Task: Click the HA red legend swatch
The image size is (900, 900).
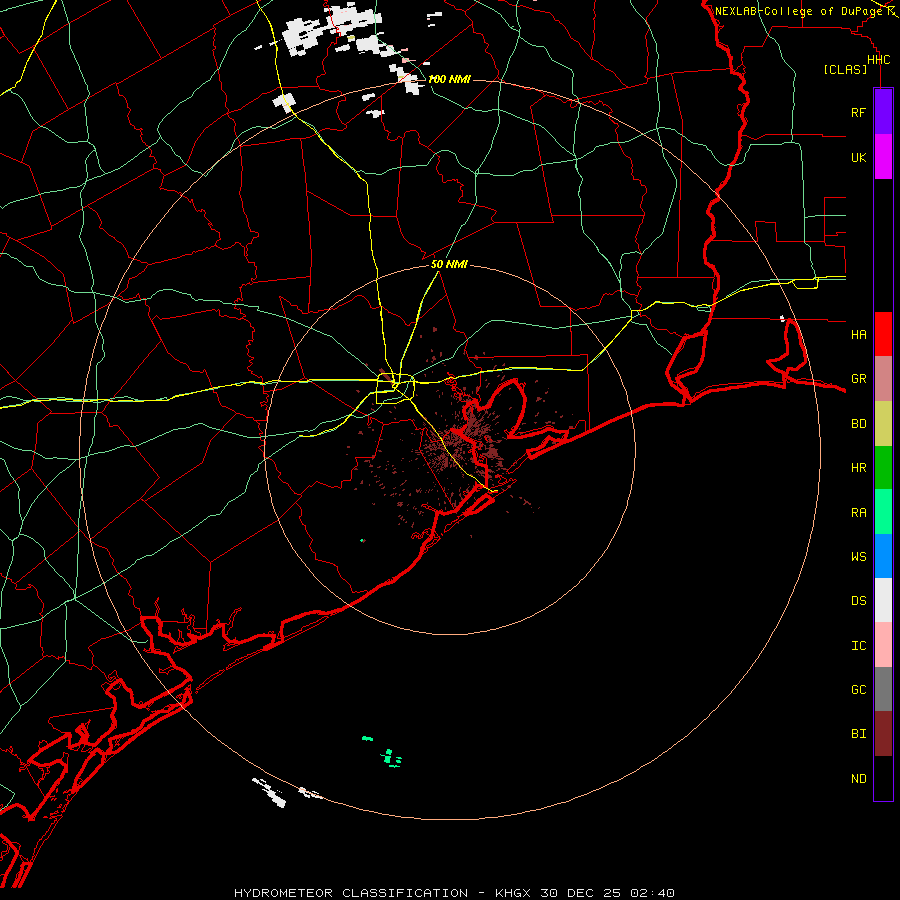Action: [x=883, y=334]
